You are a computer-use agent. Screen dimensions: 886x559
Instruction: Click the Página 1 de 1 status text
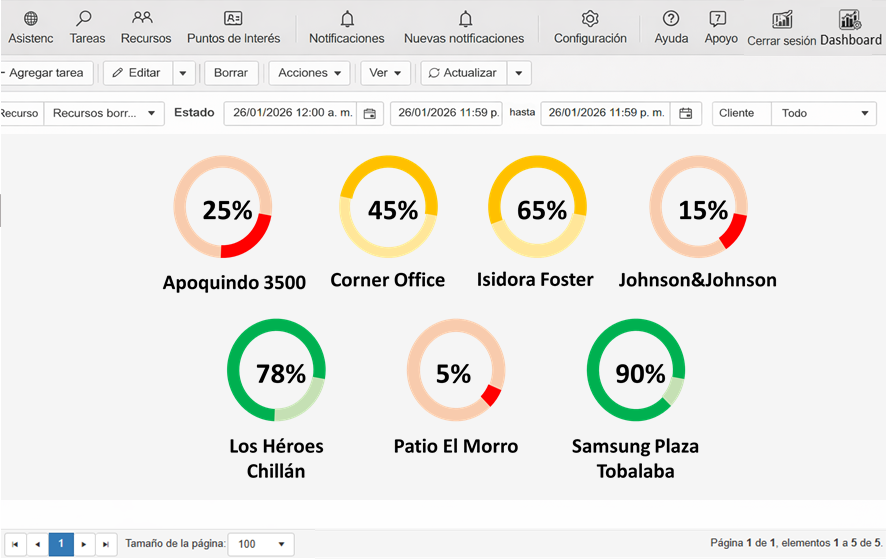click(x=796, y=543)
